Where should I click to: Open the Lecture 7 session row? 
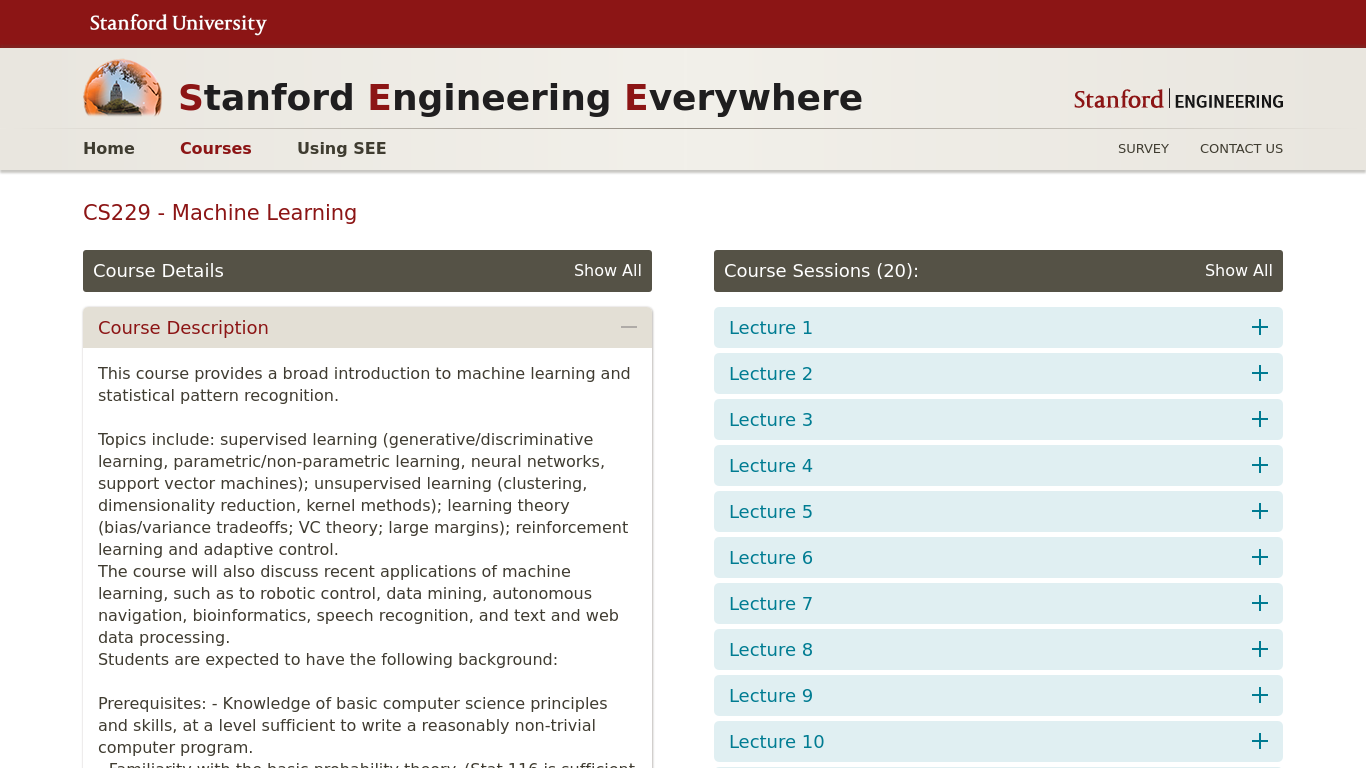998,603
